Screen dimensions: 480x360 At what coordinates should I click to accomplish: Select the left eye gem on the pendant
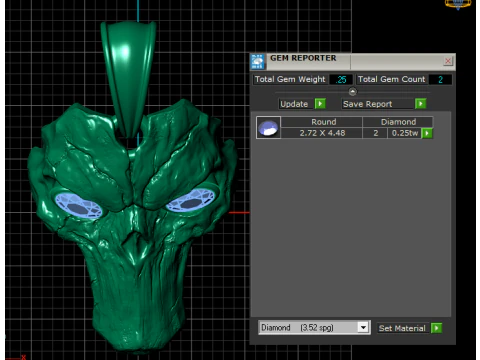[x=78, y=206]
